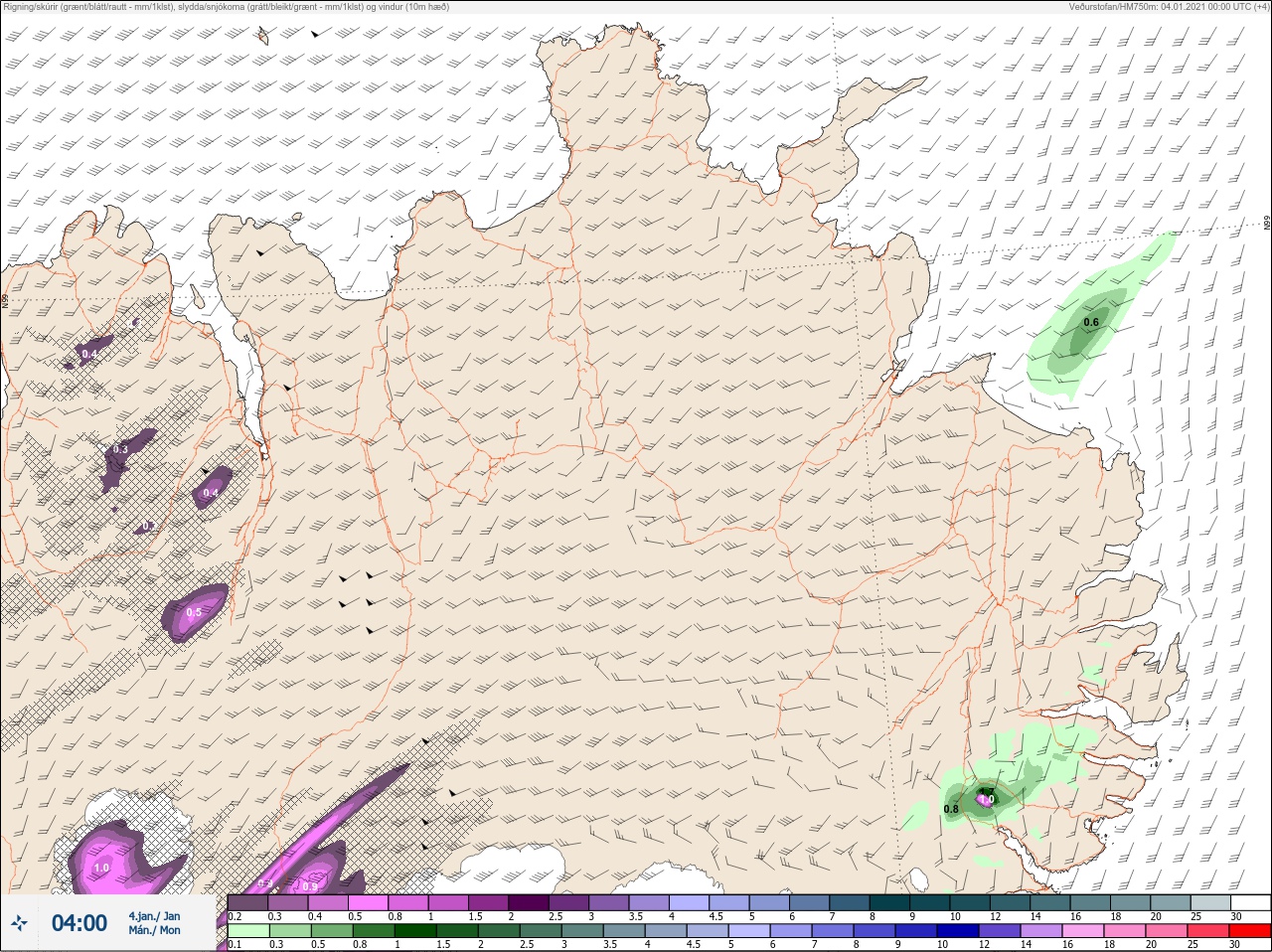Click the 'Mán./ Mon' weekday text
The height and width of the screenshot is (952, 1272).
click(154, 931)
